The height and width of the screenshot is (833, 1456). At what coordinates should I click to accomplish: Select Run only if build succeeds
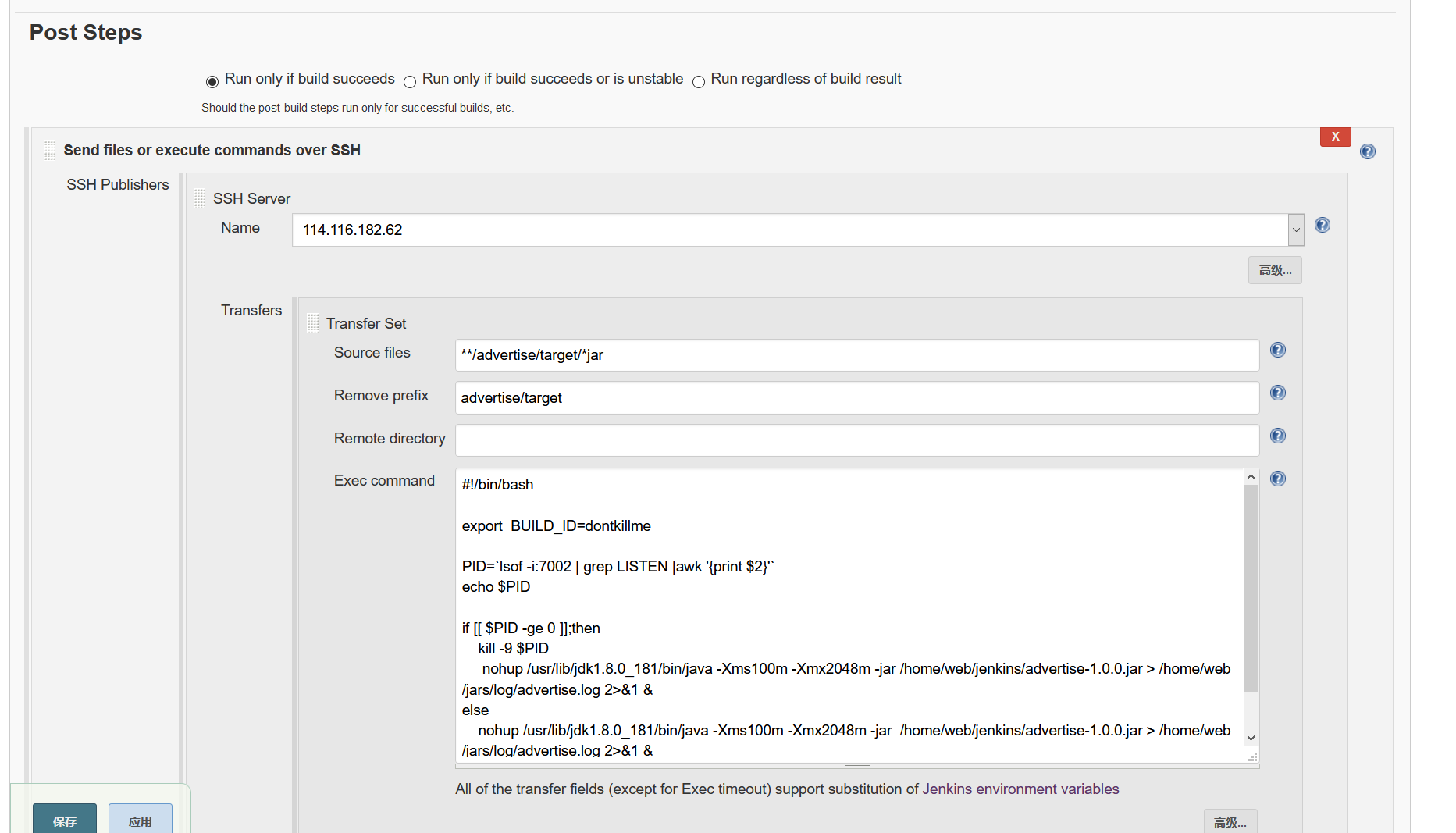click(x=212, y=81)
